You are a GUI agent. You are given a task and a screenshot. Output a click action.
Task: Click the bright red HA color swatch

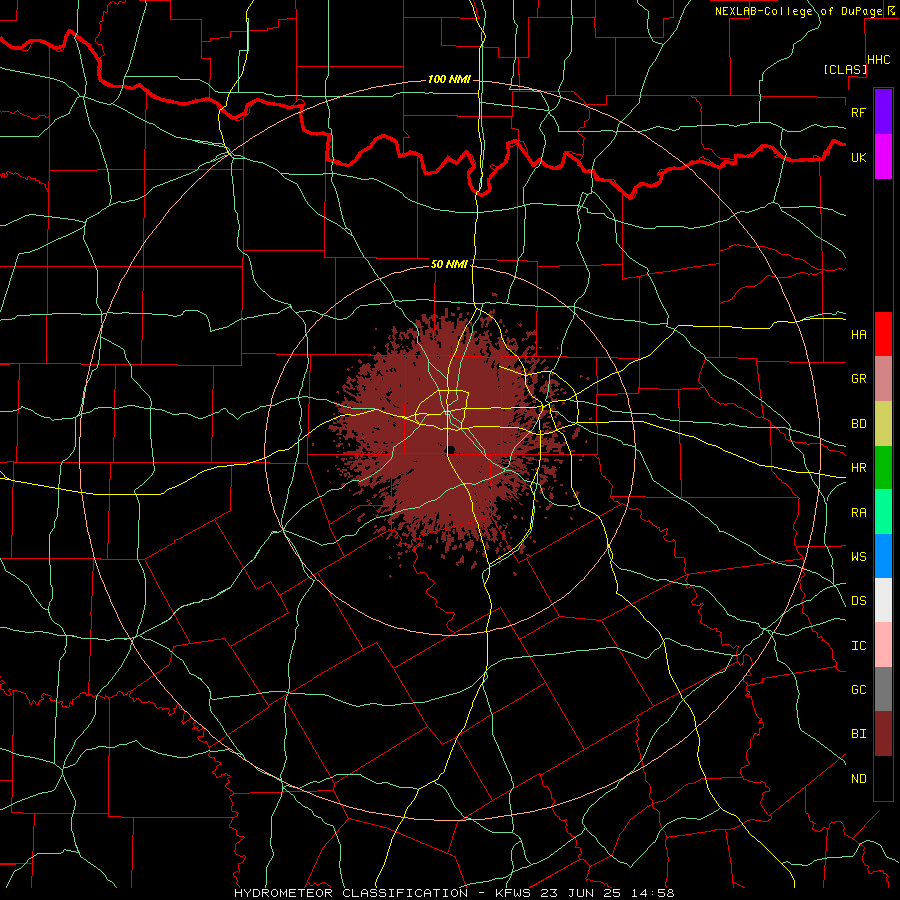pos(883,334)
